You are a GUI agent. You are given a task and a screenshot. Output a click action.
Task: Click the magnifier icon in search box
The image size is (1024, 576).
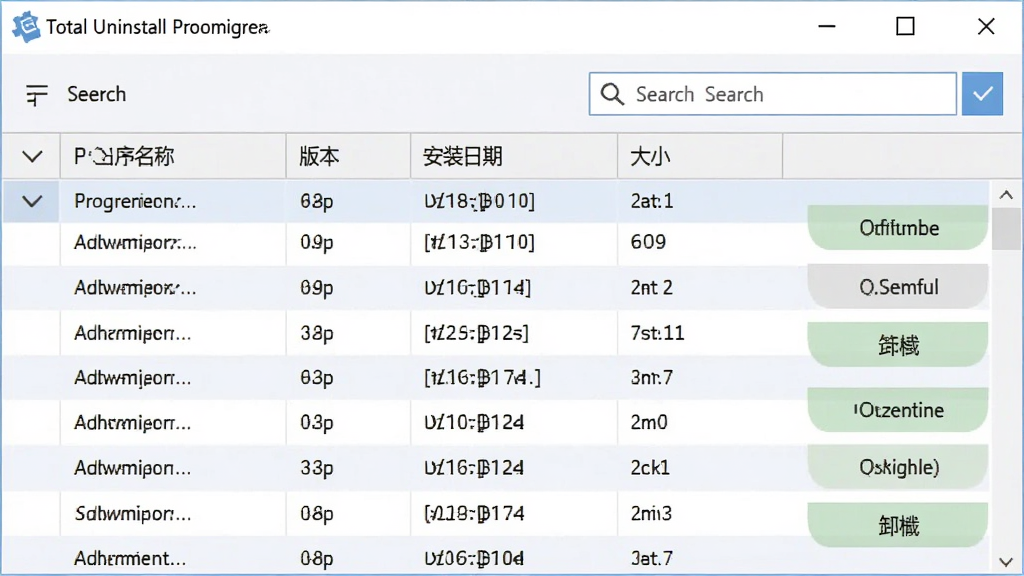tap(612, 94)
